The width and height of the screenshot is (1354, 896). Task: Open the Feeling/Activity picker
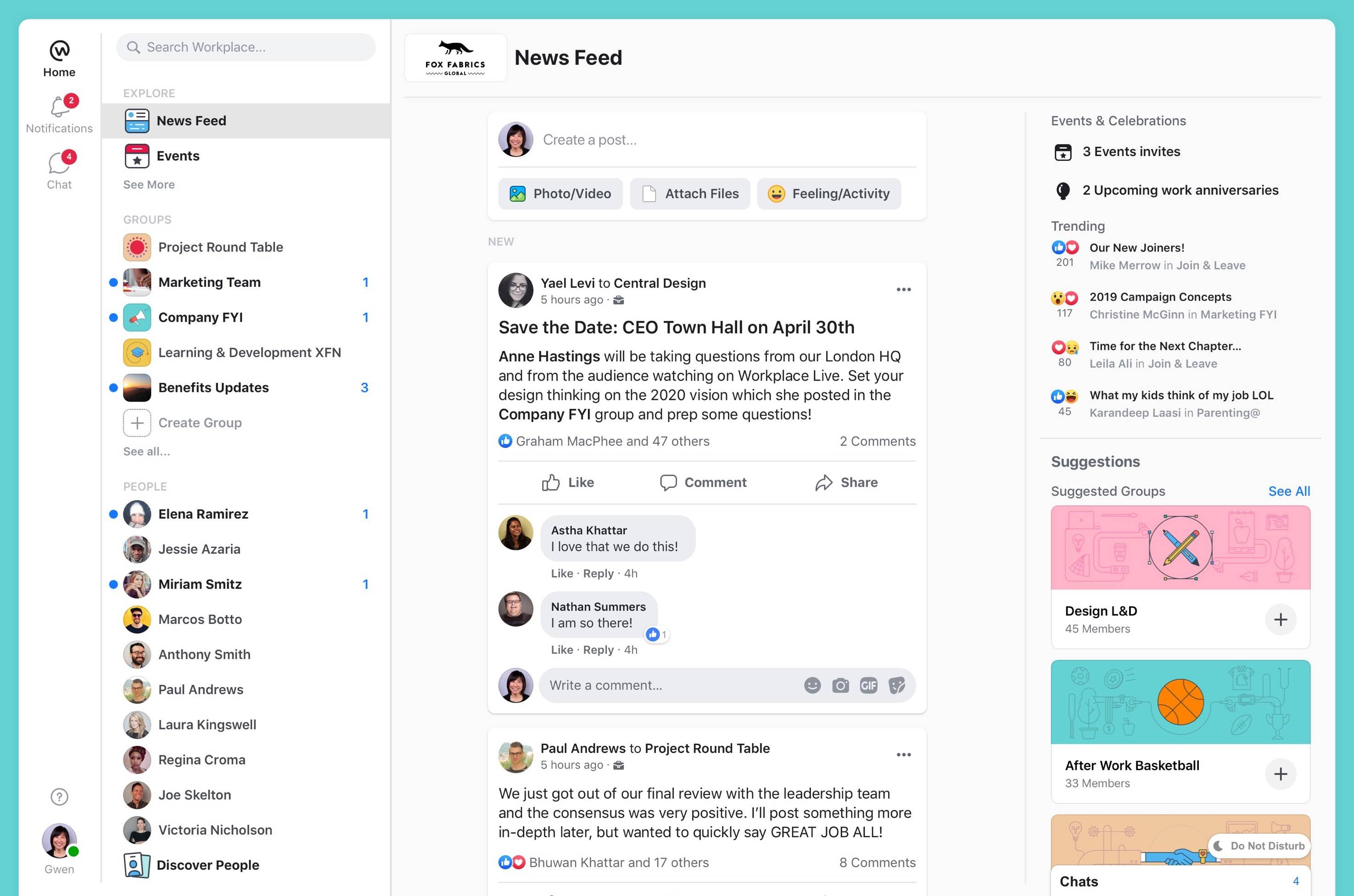tap(828, 194)
